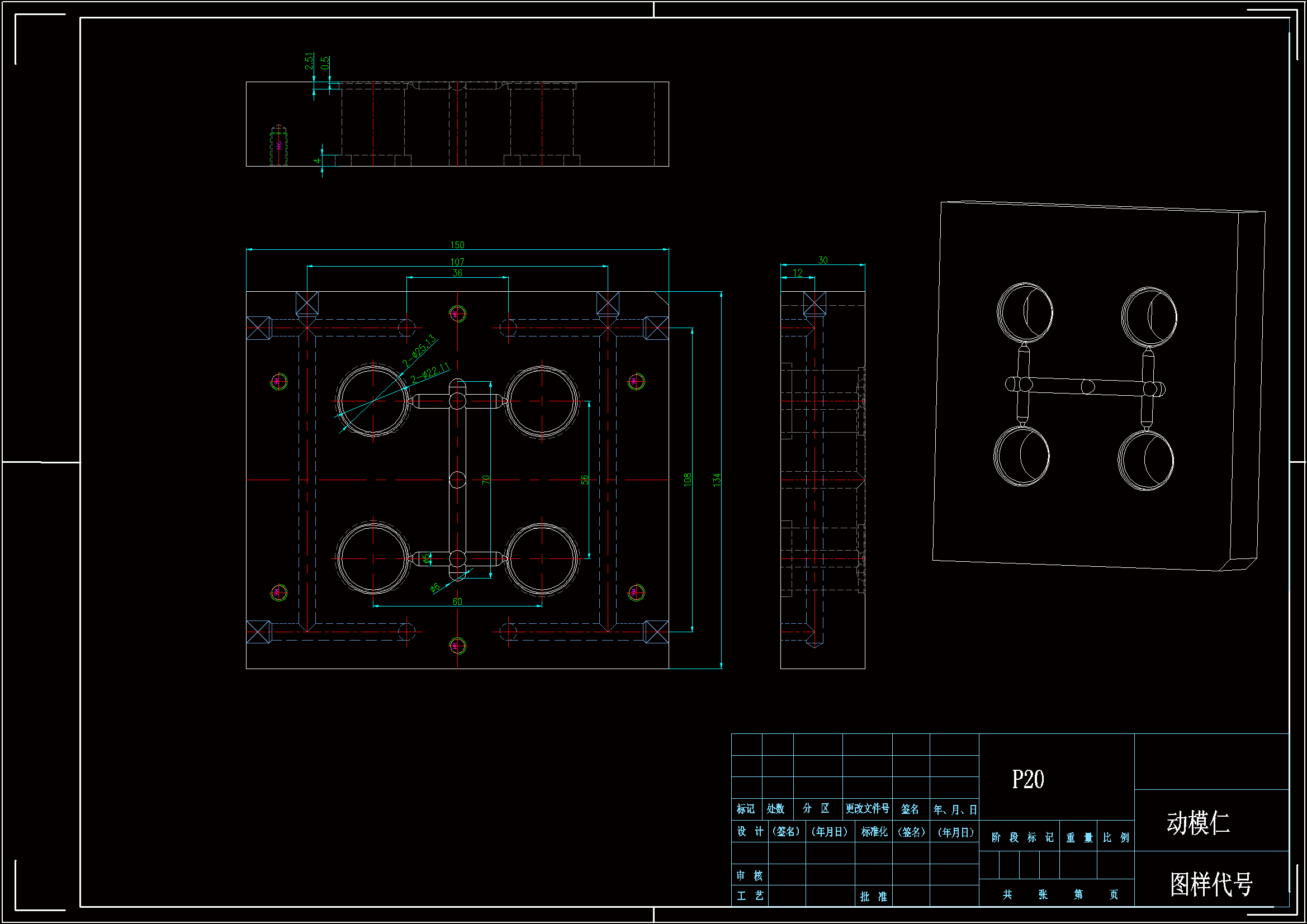Select the 2.51 depth dimension in section view
The height and width of the screenshot is (924, 1307).
[309, 61]
